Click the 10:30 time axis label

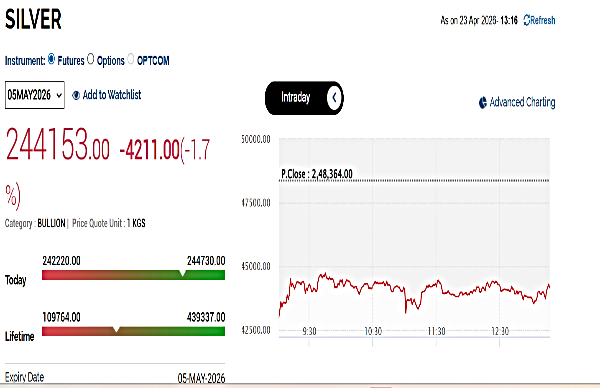[x=373, y=331]
